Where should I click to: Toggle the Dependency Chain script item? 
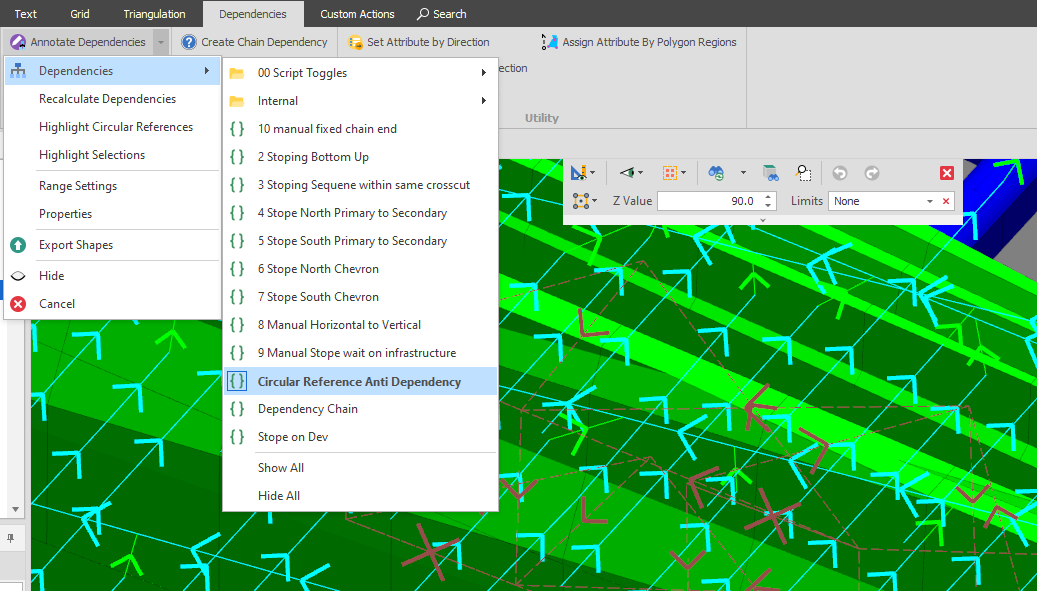(307, 409)
